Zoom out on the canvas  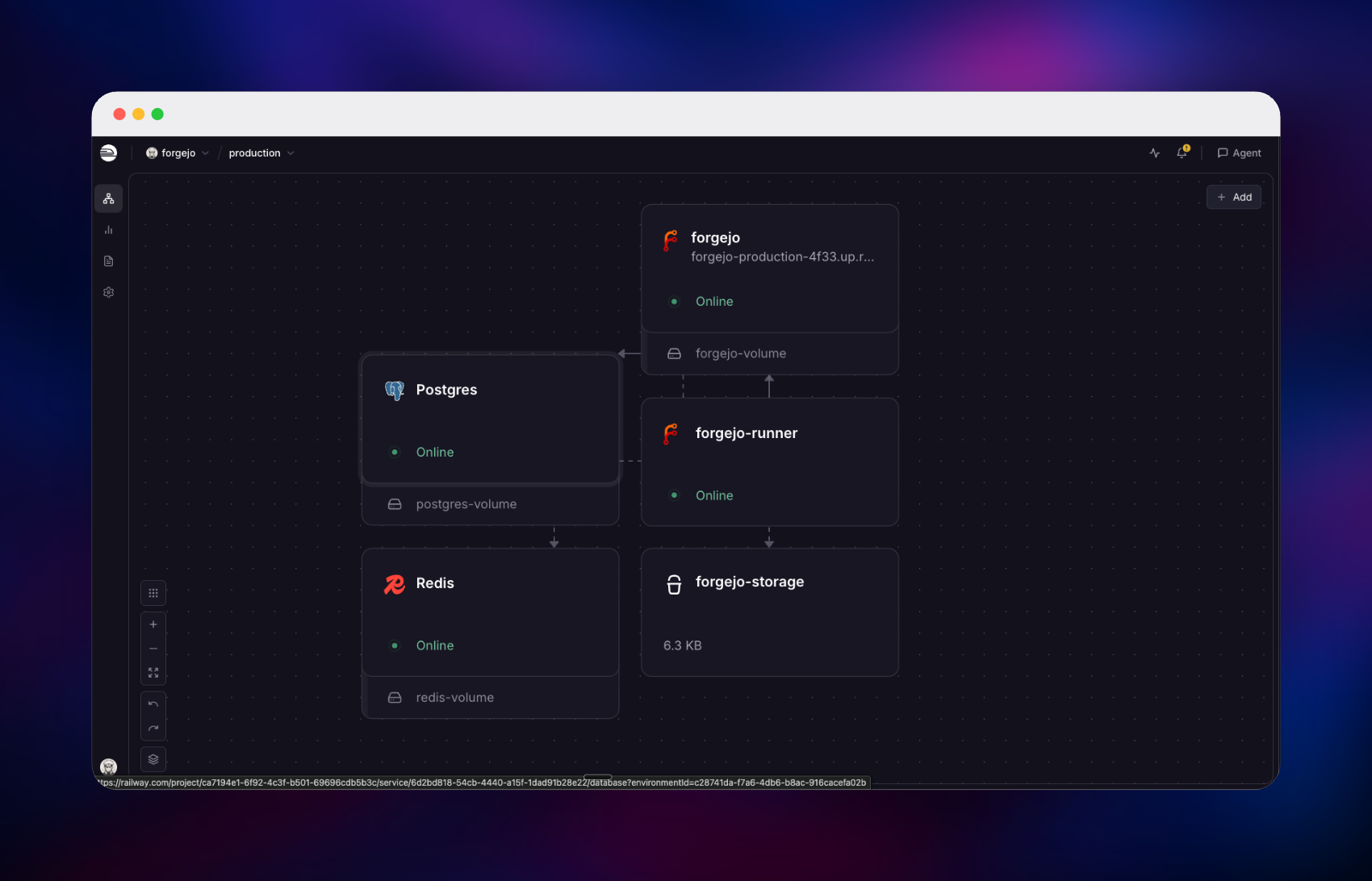153,649
